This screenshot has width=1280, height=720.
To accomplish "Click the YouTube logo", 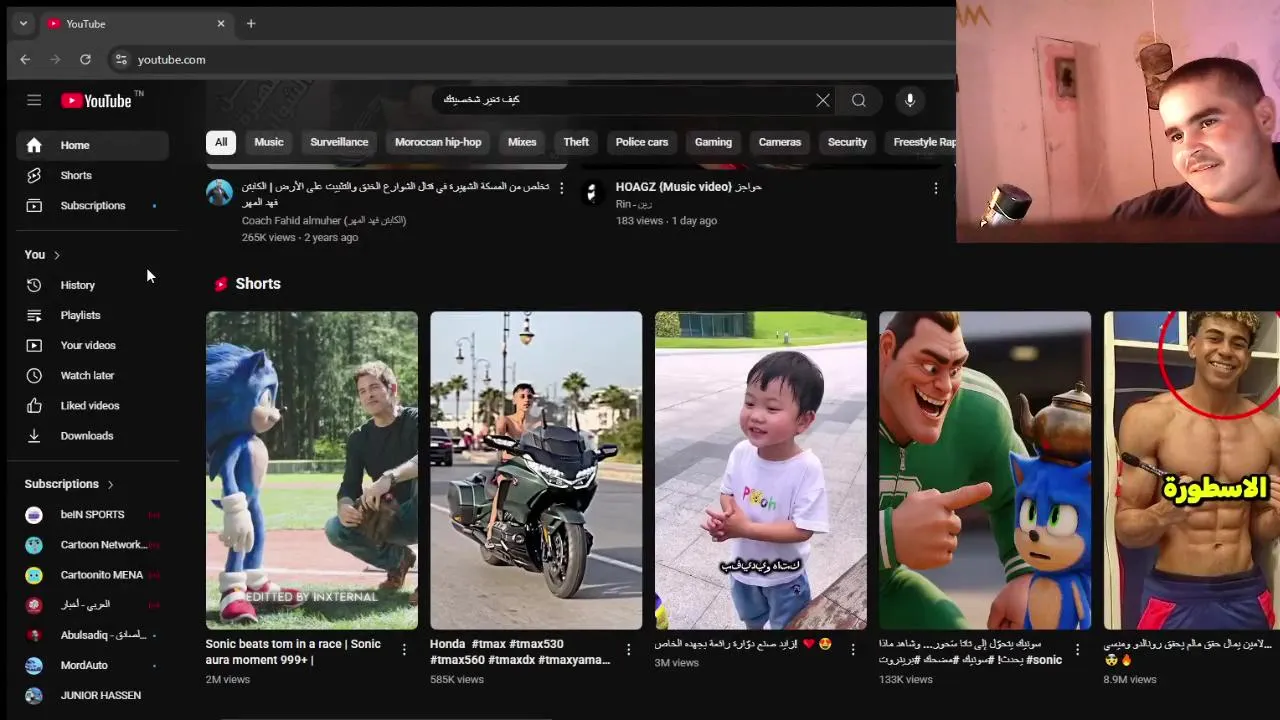I will (97, 100).
